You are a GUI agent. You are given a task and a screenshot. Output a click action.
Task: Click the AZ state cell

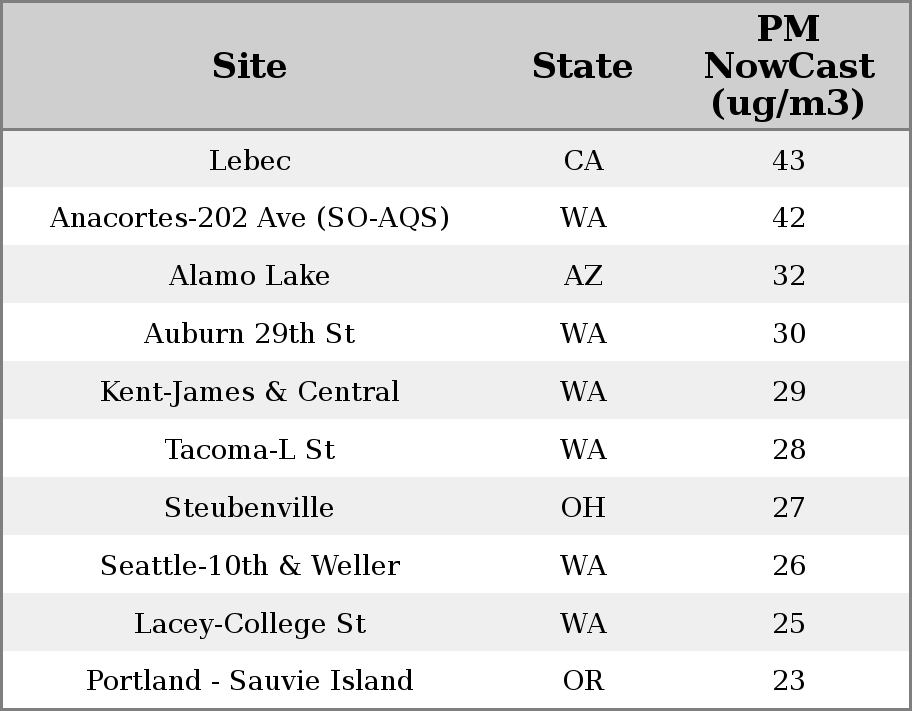(583, 276)
